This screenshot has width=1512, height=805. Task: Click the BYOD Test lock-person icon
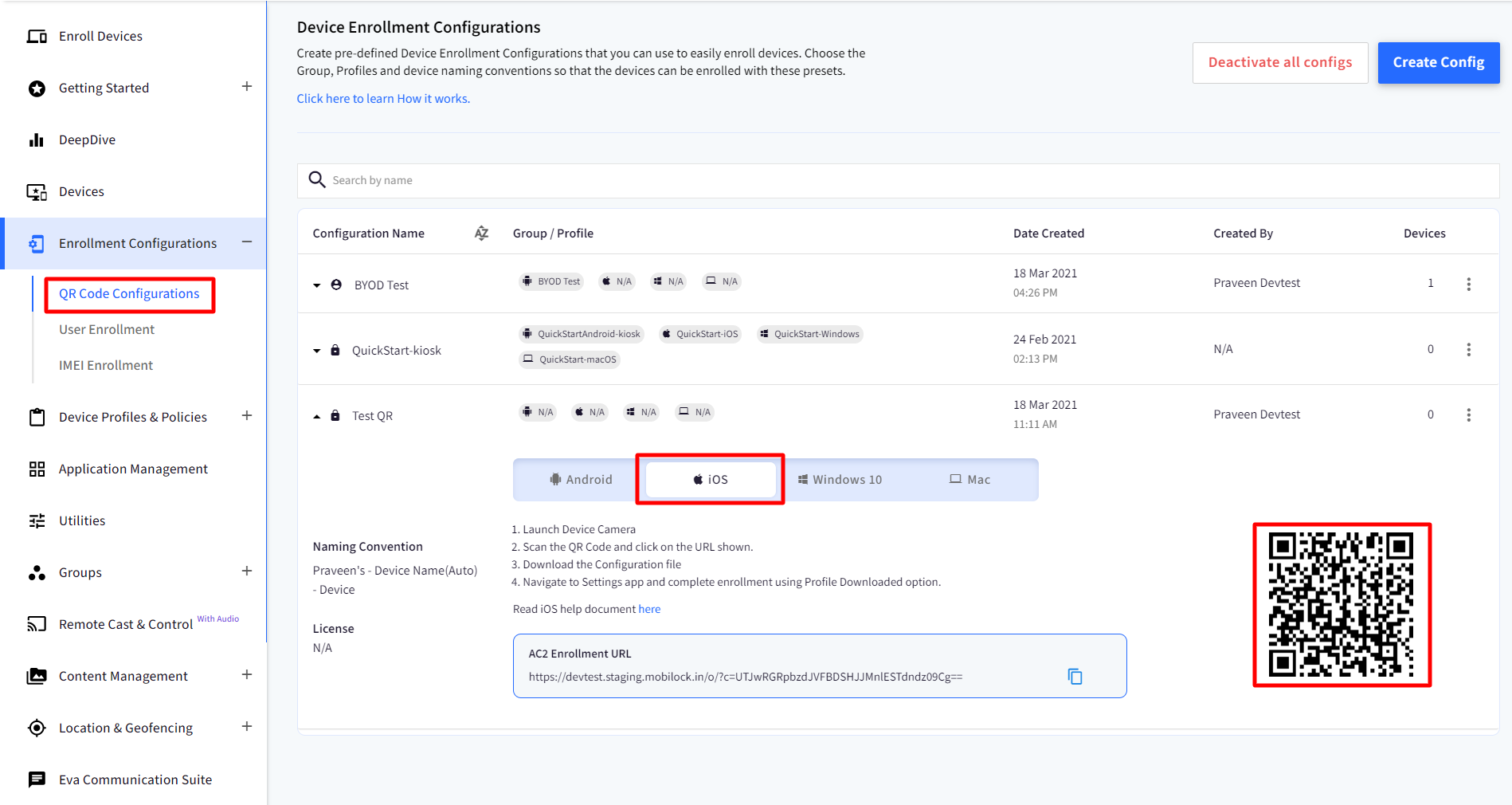point(336,285)
